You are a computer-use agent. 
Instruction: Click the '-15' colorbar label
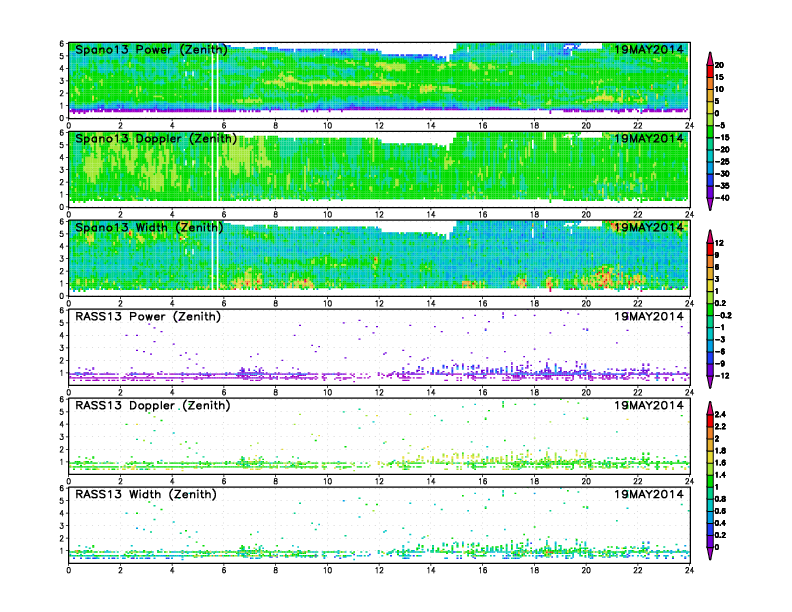[722, 137]
